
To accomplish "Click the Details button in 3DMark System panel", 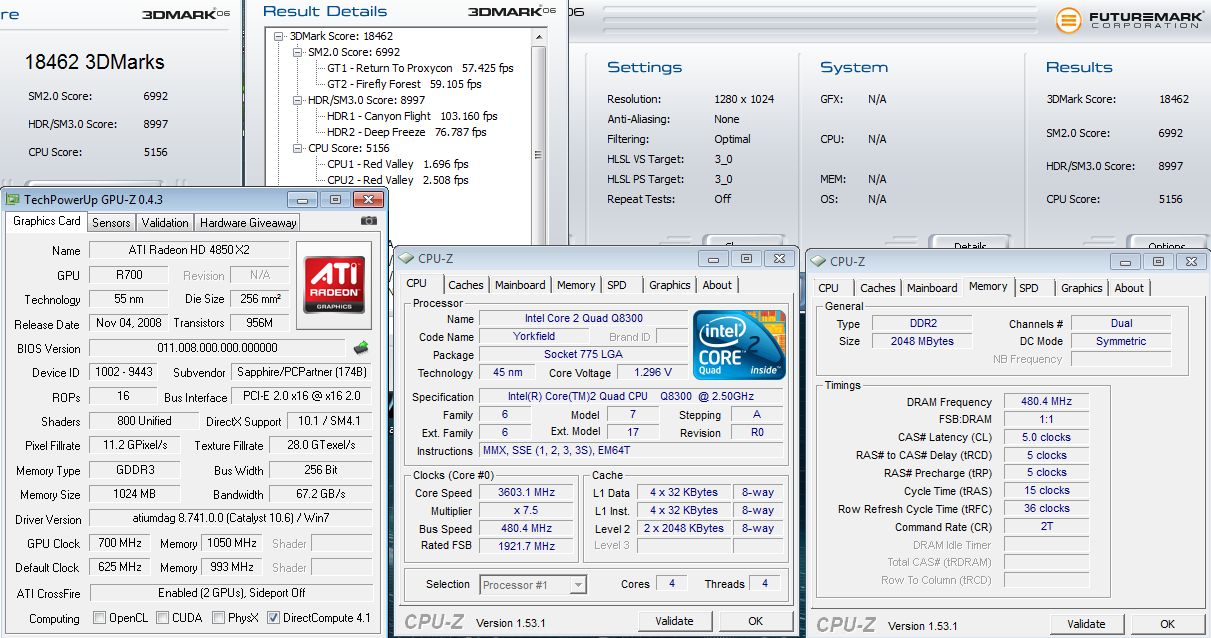I will tap(969, 243).
